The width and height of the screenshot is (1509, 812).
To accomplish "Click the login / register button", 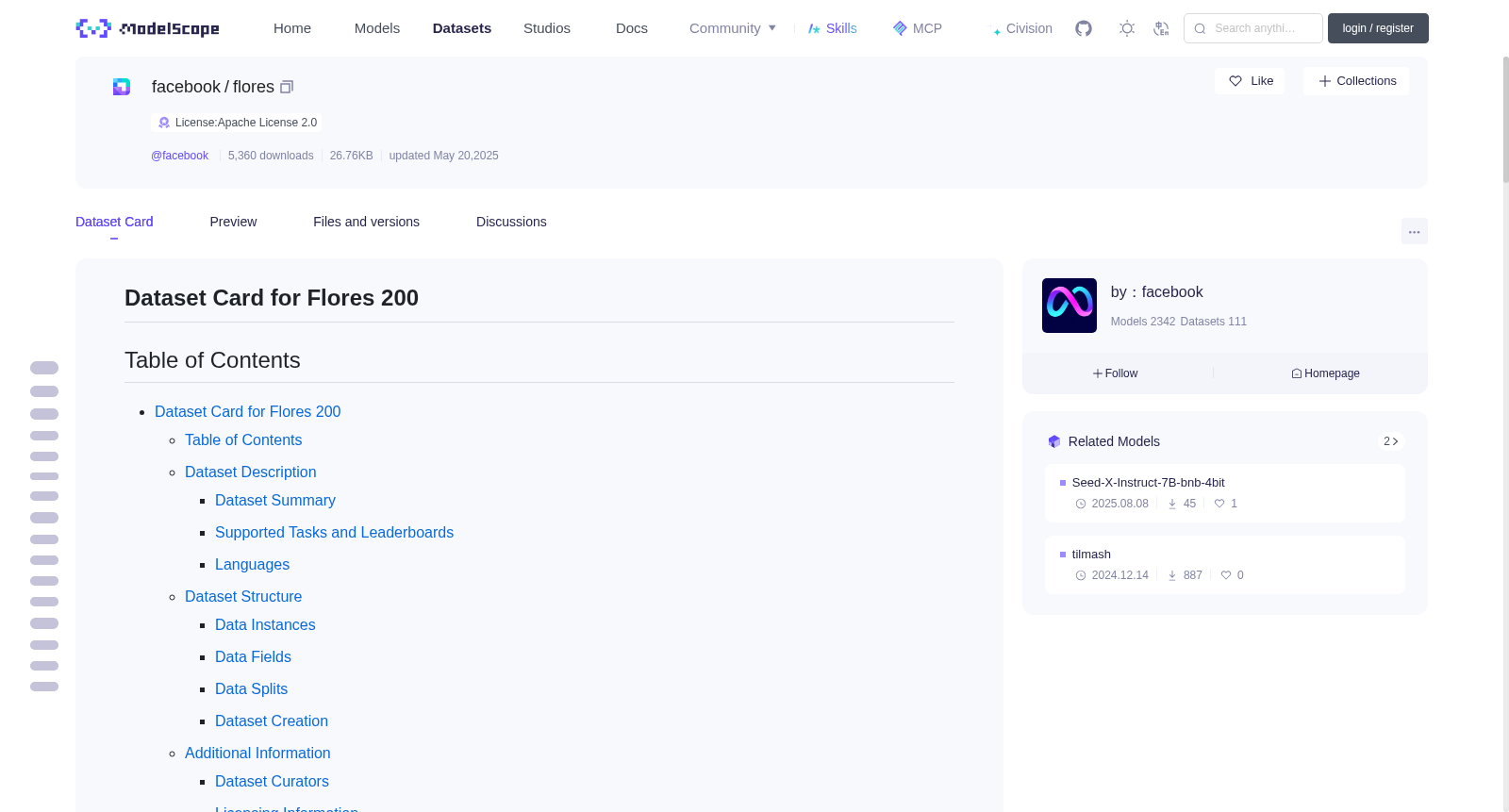I will (1378, 28).
